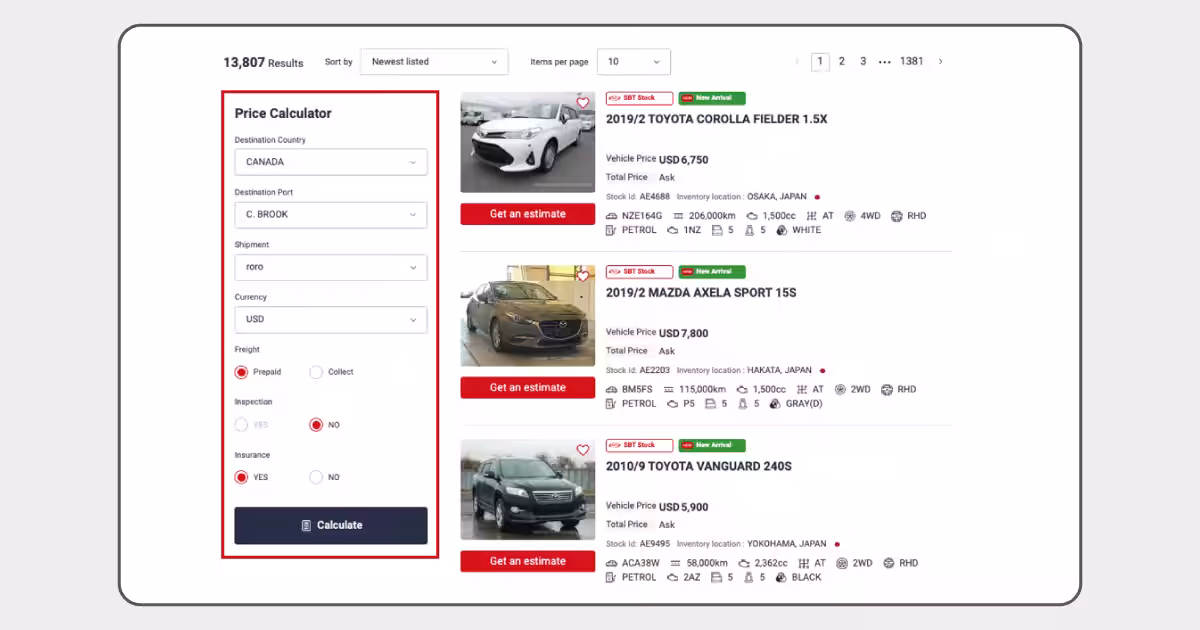
Task: Go to results page 3
Action: pyautogui.click(x=863, y=61)
